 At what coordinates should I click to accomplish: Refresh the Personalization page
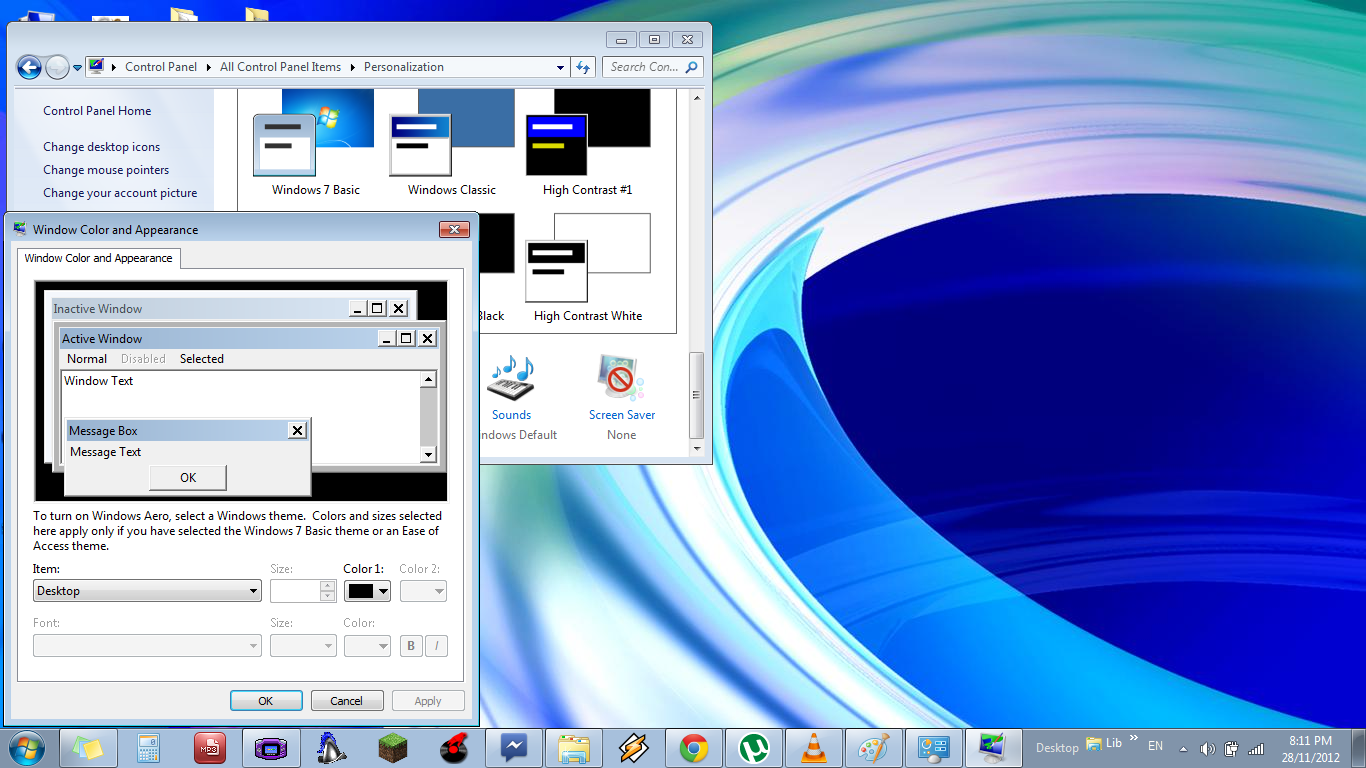(584, 67)
